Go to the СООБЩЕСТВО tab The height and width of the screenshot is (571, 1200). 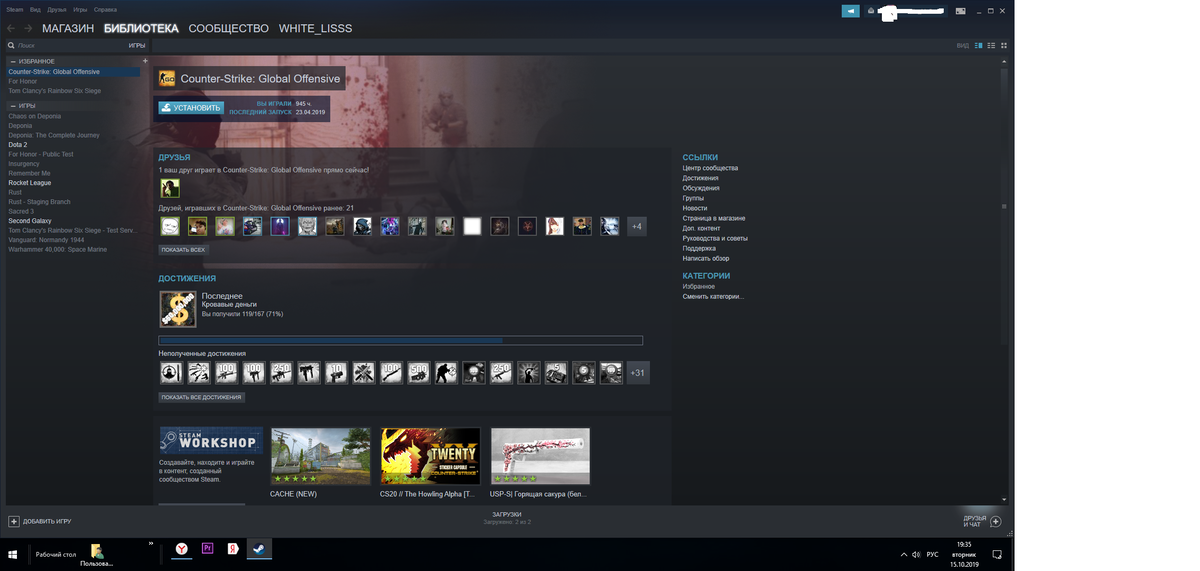pyautogui.click(x=228, y=29)
